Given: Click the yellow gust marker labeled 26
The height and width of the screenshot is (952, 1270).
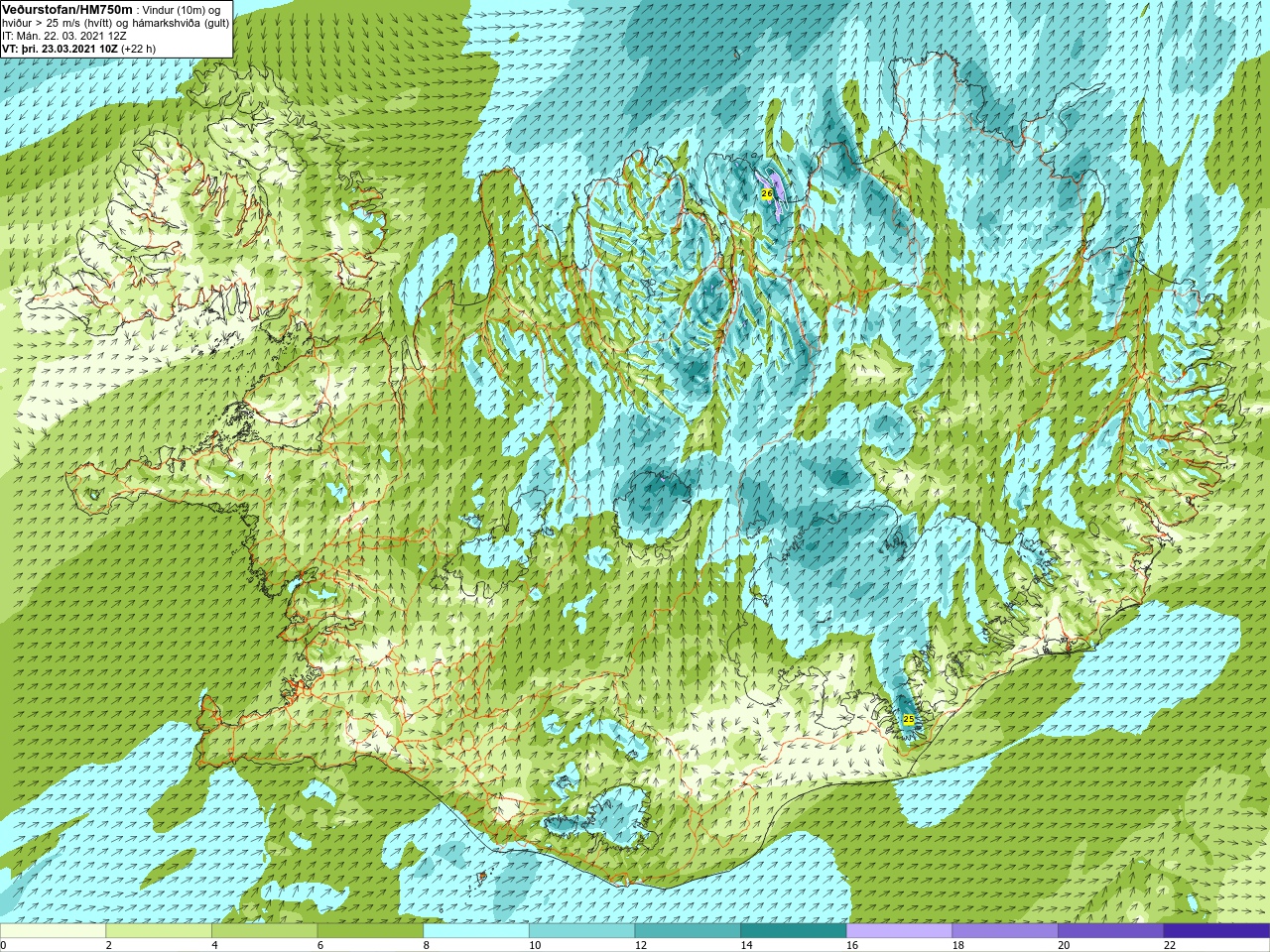Looking at the screenshot, I should pyautogui.click(x=767, y=193).
